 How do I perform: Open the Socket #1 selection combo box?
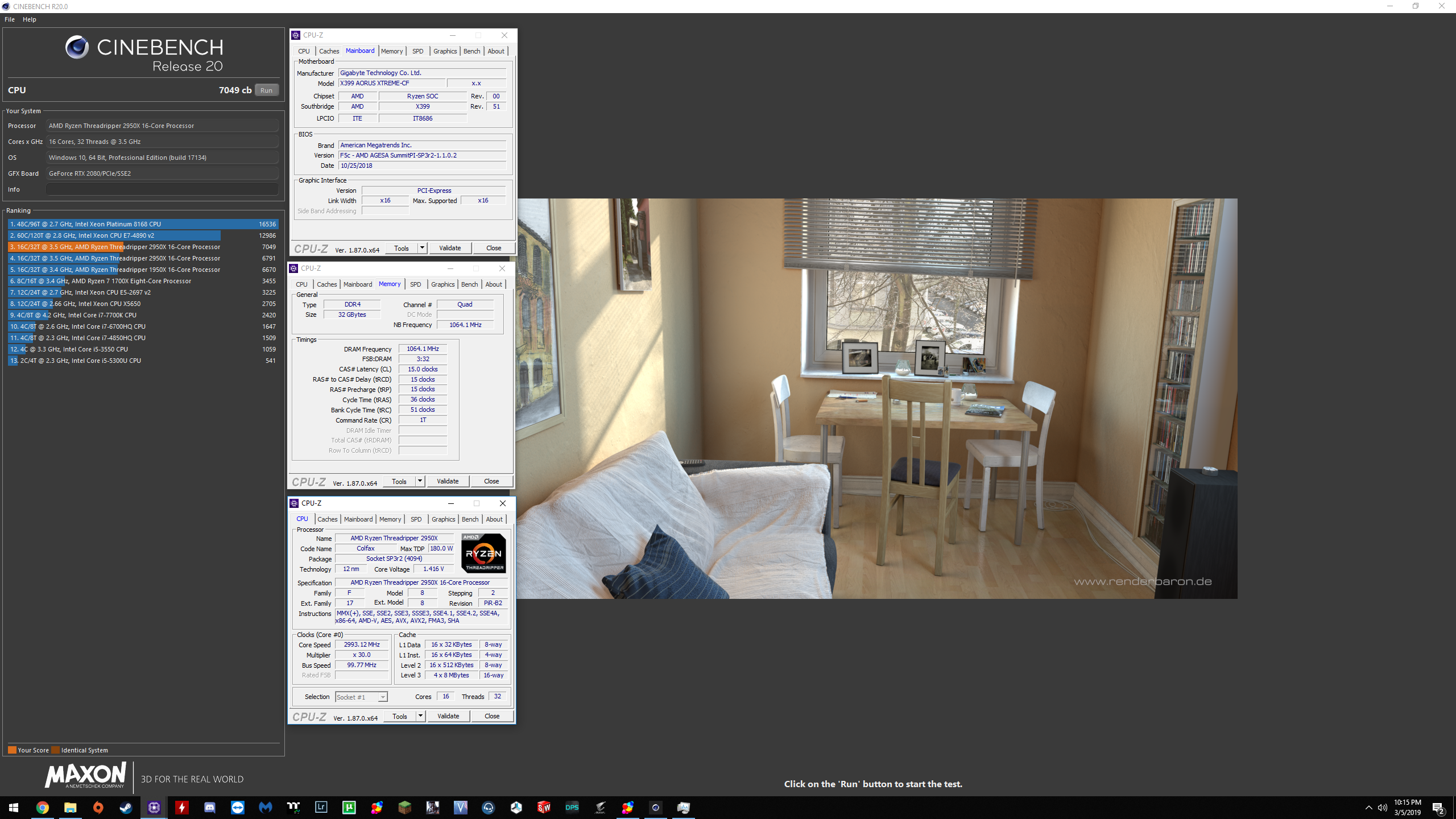point(361,697)
